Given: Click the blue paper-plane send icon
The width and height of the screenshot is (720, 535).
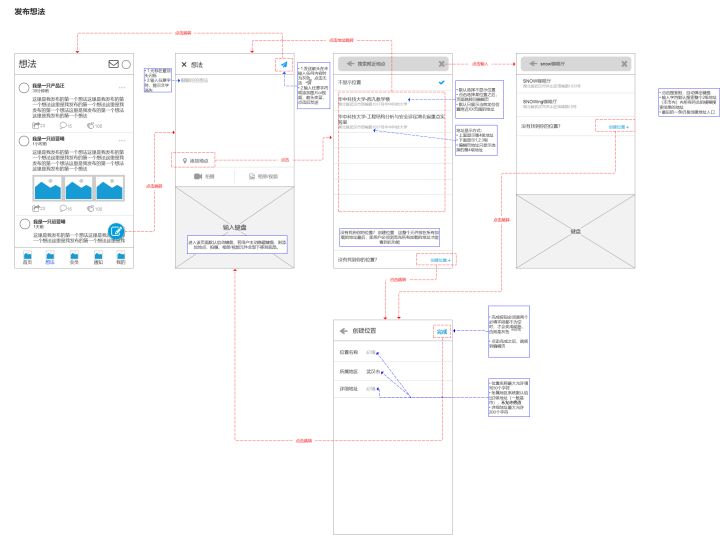Looking at the screenshot, I should (284, 65).
